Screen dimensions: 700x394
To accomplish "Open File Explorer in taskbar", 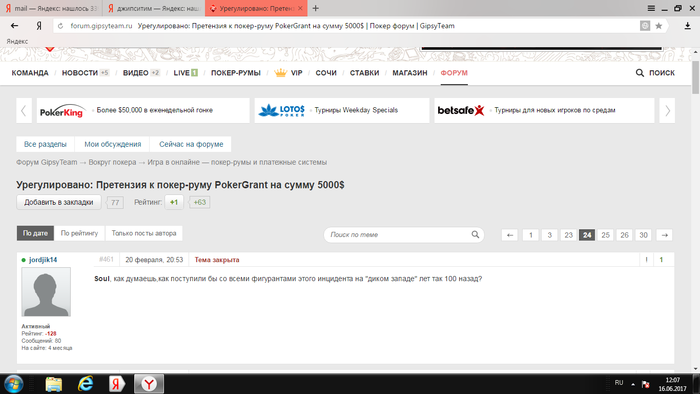I will pos(54,384).
